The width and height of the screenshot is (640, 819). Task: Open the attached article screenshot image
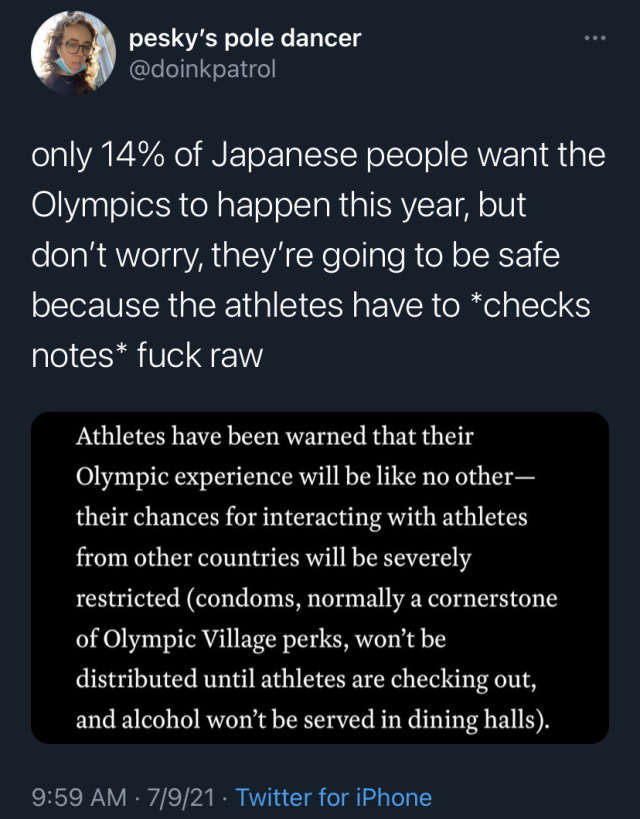320,577
